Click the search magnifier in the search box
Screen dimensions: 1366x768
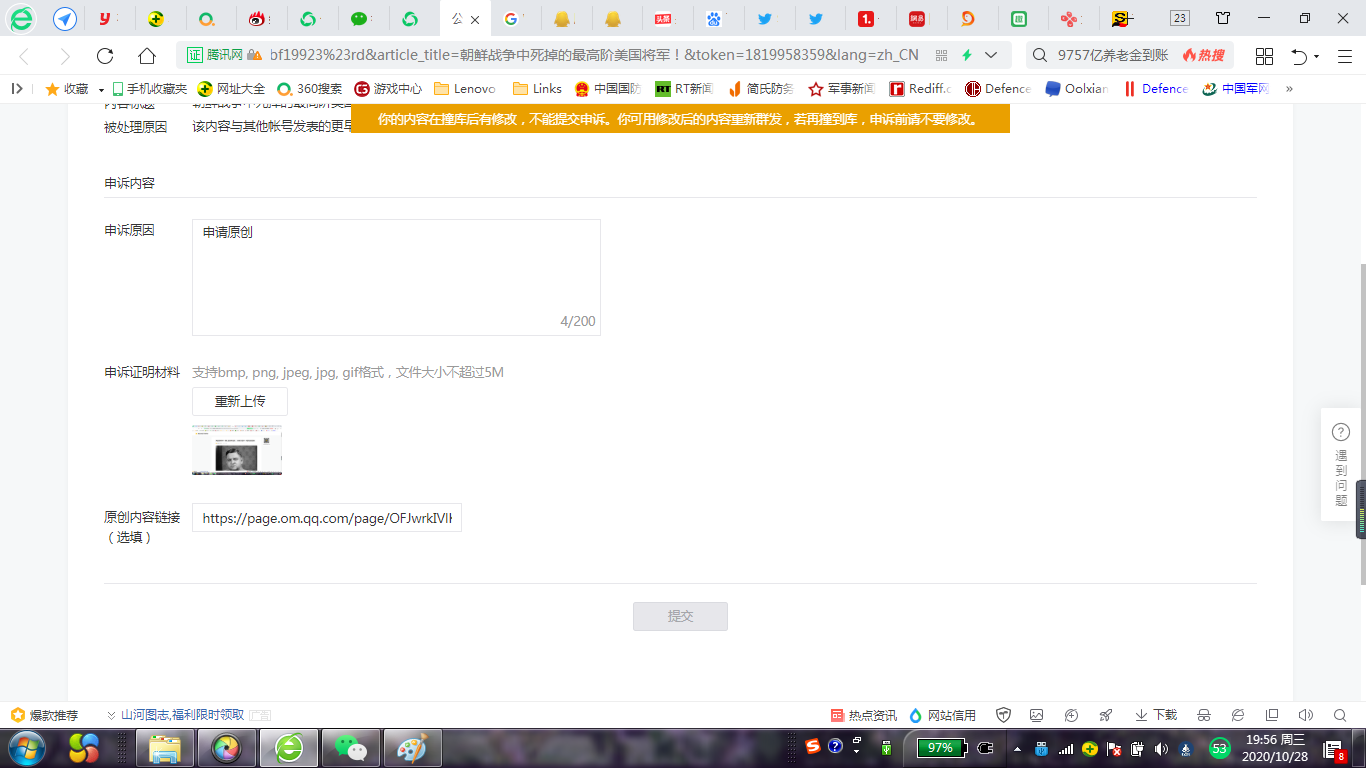click(1040, 56)
